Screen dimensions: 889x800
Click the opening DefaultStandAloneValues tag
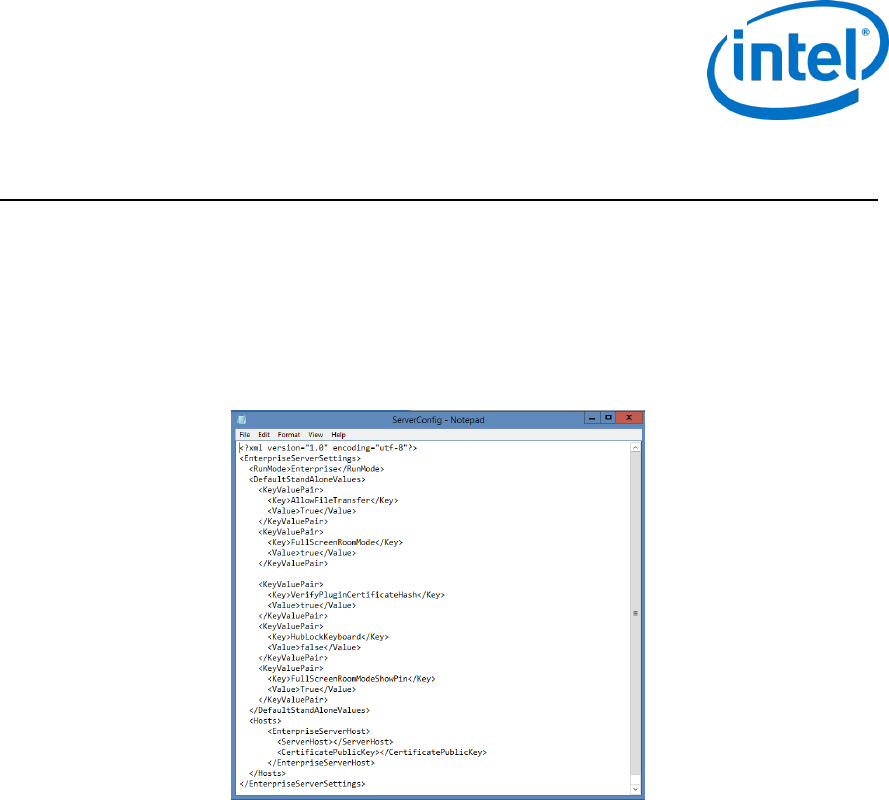pos(307,479)
